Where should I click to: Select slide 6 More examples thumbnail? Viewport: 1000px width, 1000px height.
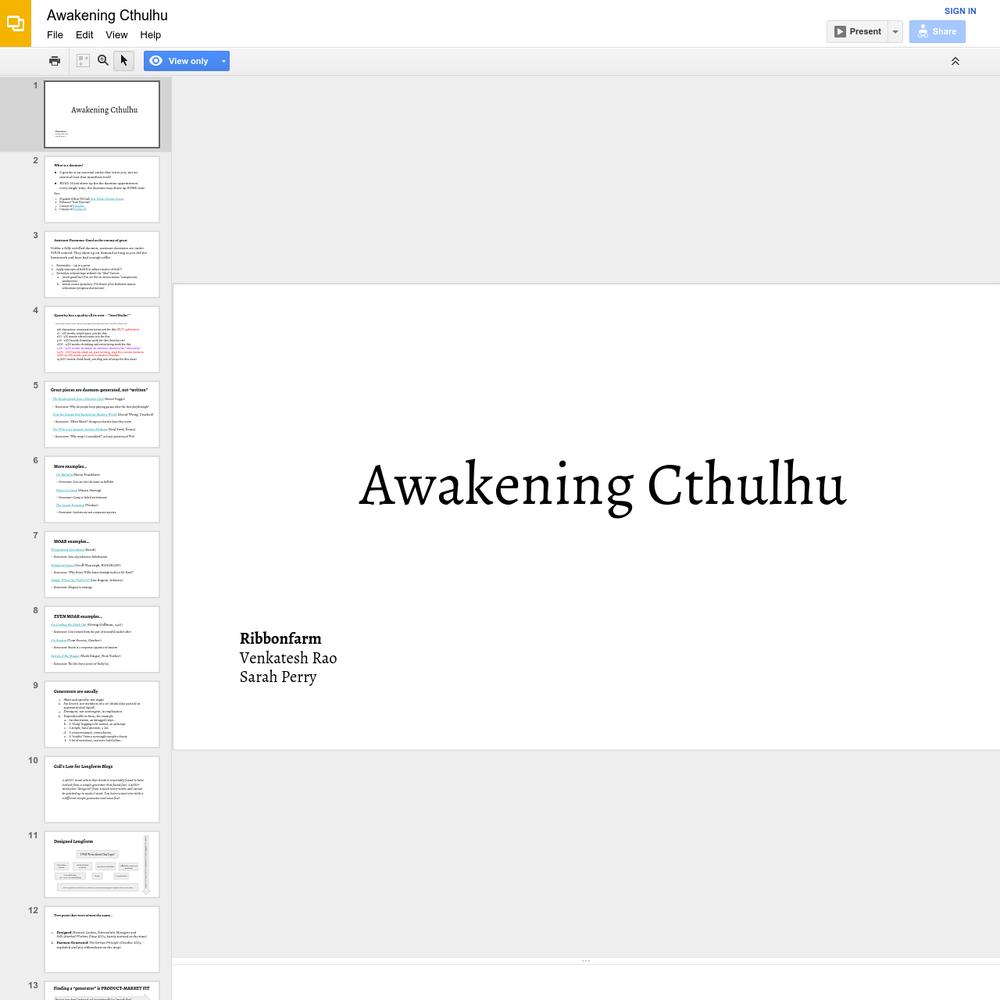coord(102,489)
